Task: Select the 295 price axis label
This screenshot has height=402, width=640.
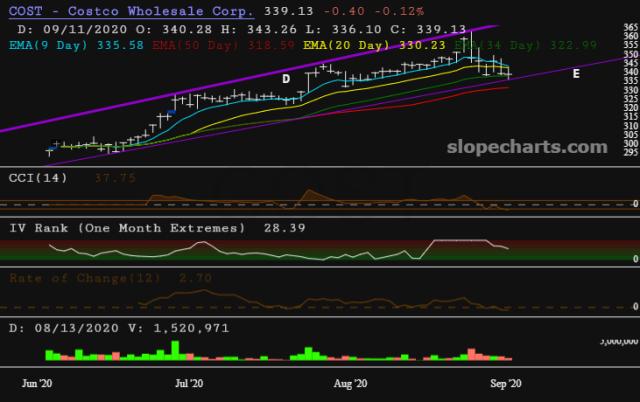Action: (x=631, y=153)
